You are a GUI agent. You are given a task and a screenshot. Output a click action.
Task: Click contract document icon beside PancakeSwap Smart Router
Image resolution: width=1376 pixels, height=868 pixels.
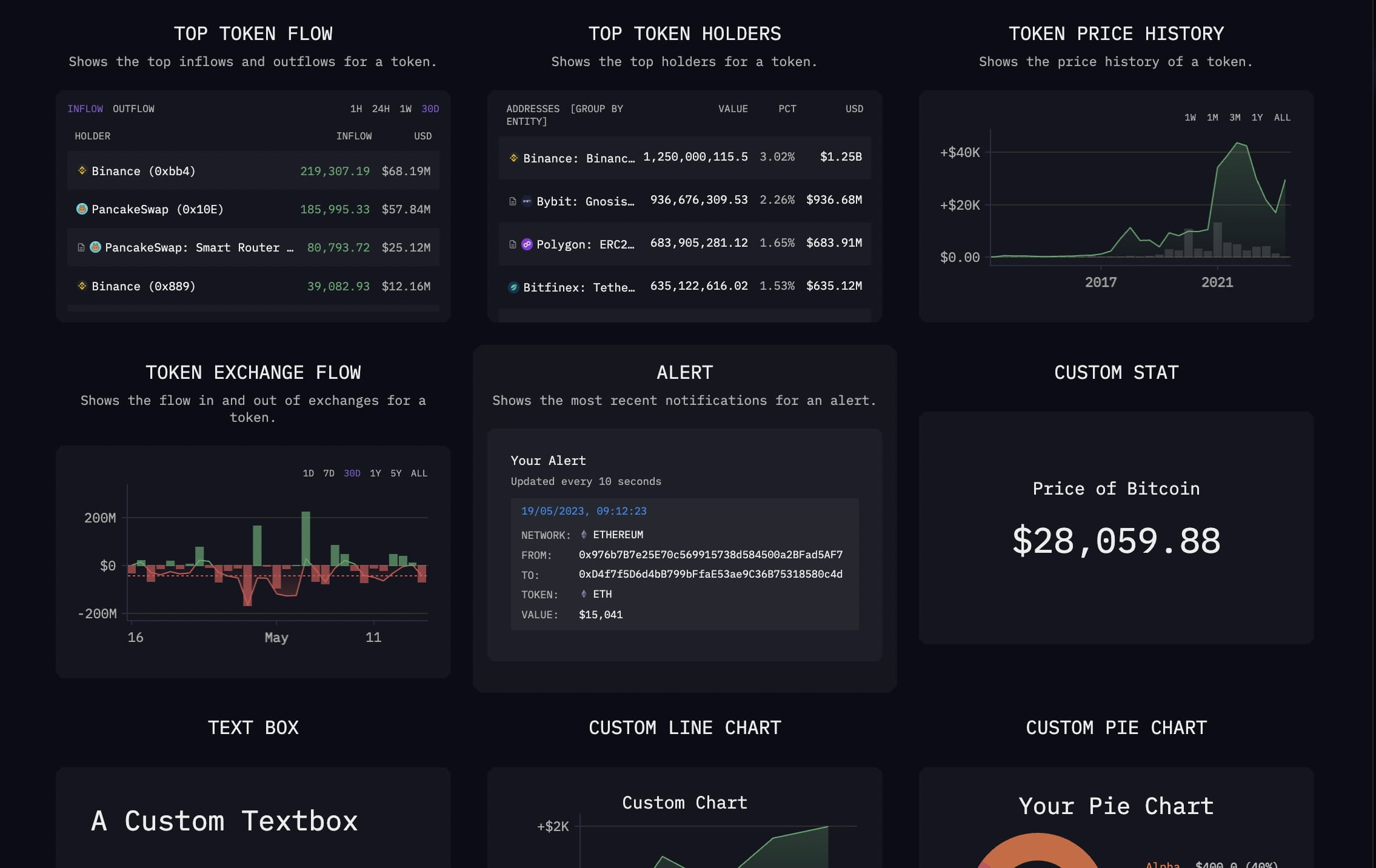pos(81,247)
